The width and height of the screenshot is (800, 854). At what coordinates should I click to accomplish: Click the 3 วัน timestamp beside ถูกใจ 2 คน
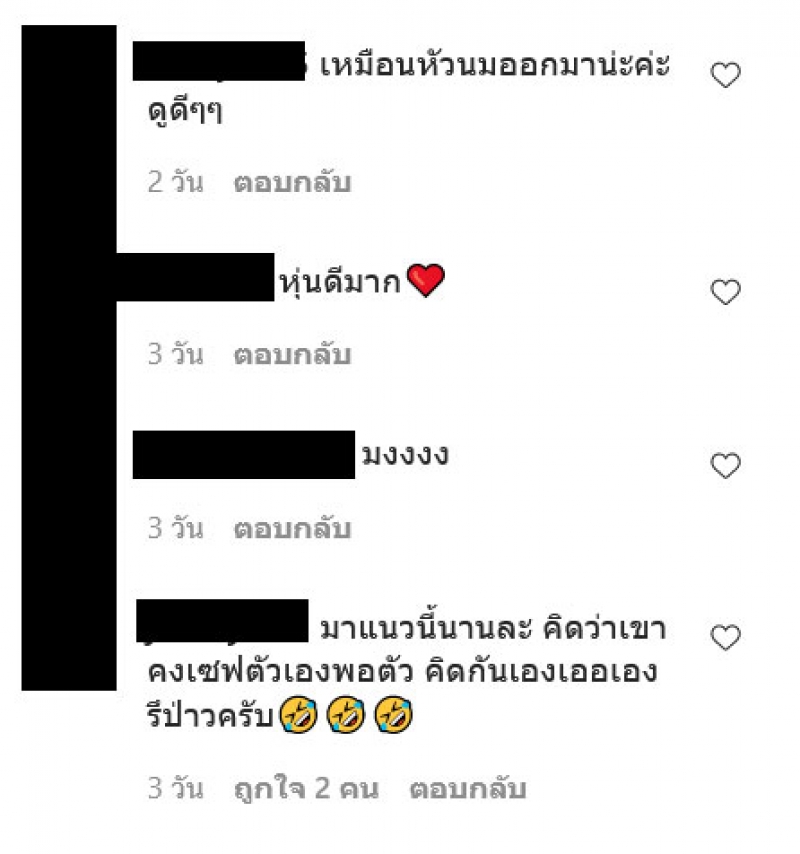175,788
